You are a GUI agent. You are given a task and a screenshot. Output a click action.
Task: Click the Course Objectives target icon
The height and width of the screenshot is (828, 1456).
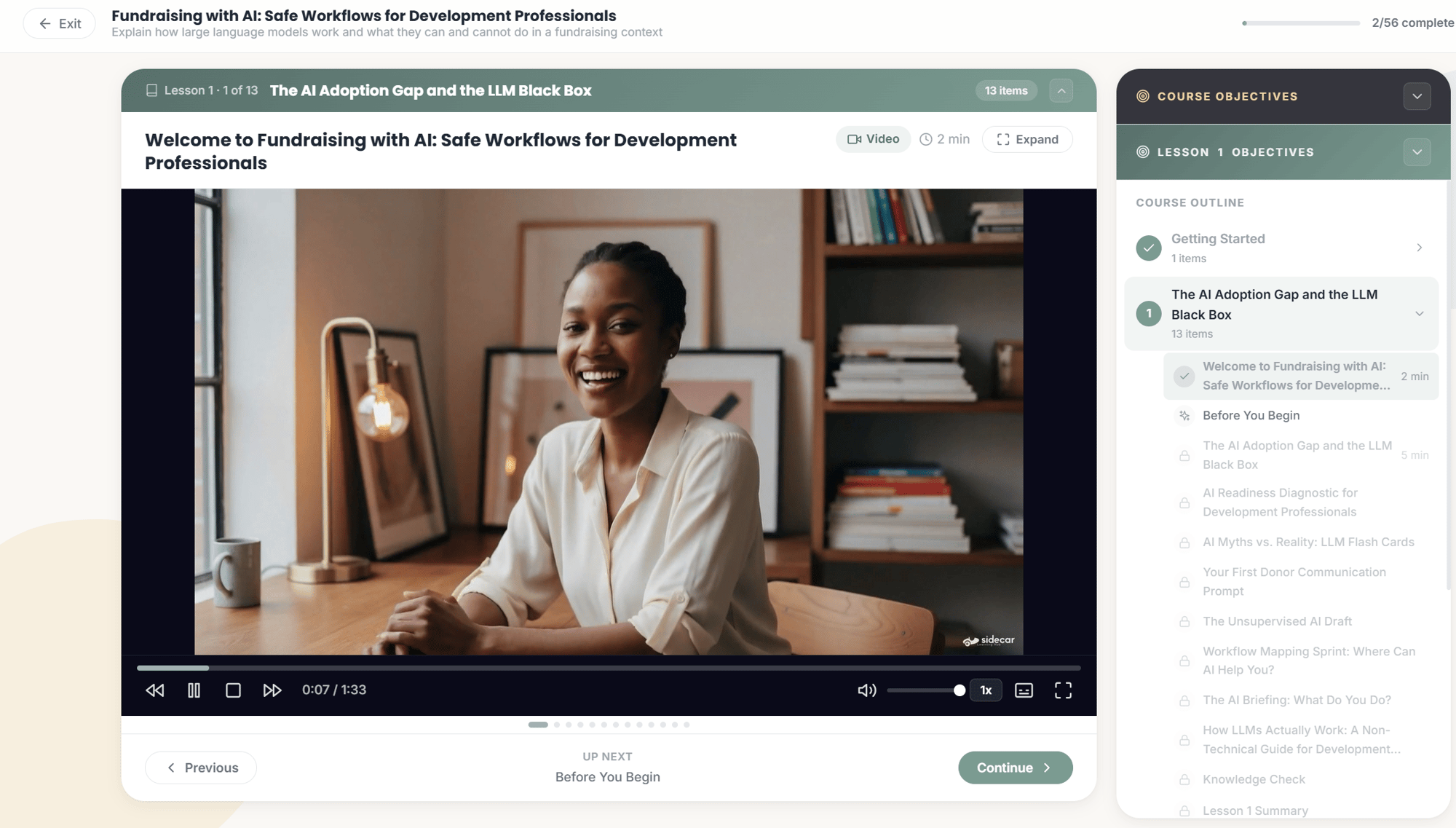coord(1143,96)
